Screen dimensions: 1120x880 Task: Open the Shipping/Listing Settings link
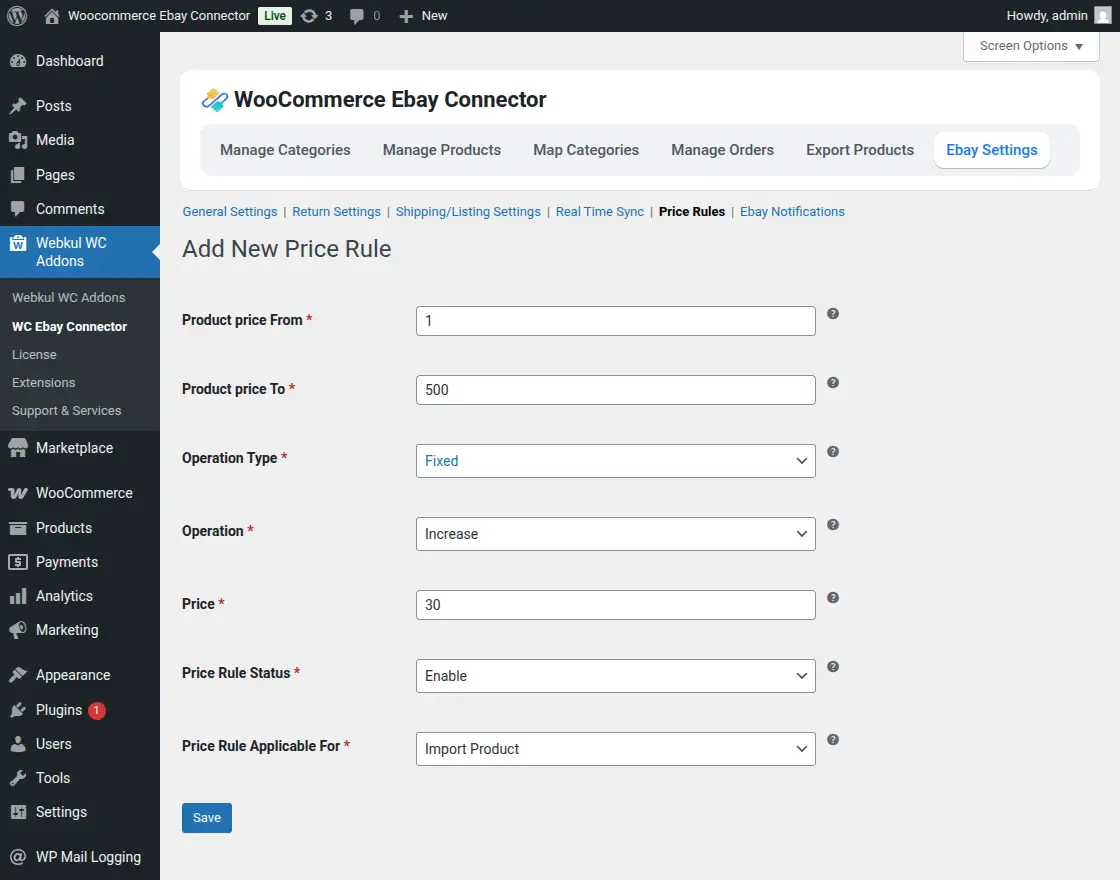(x=468, y=211)
